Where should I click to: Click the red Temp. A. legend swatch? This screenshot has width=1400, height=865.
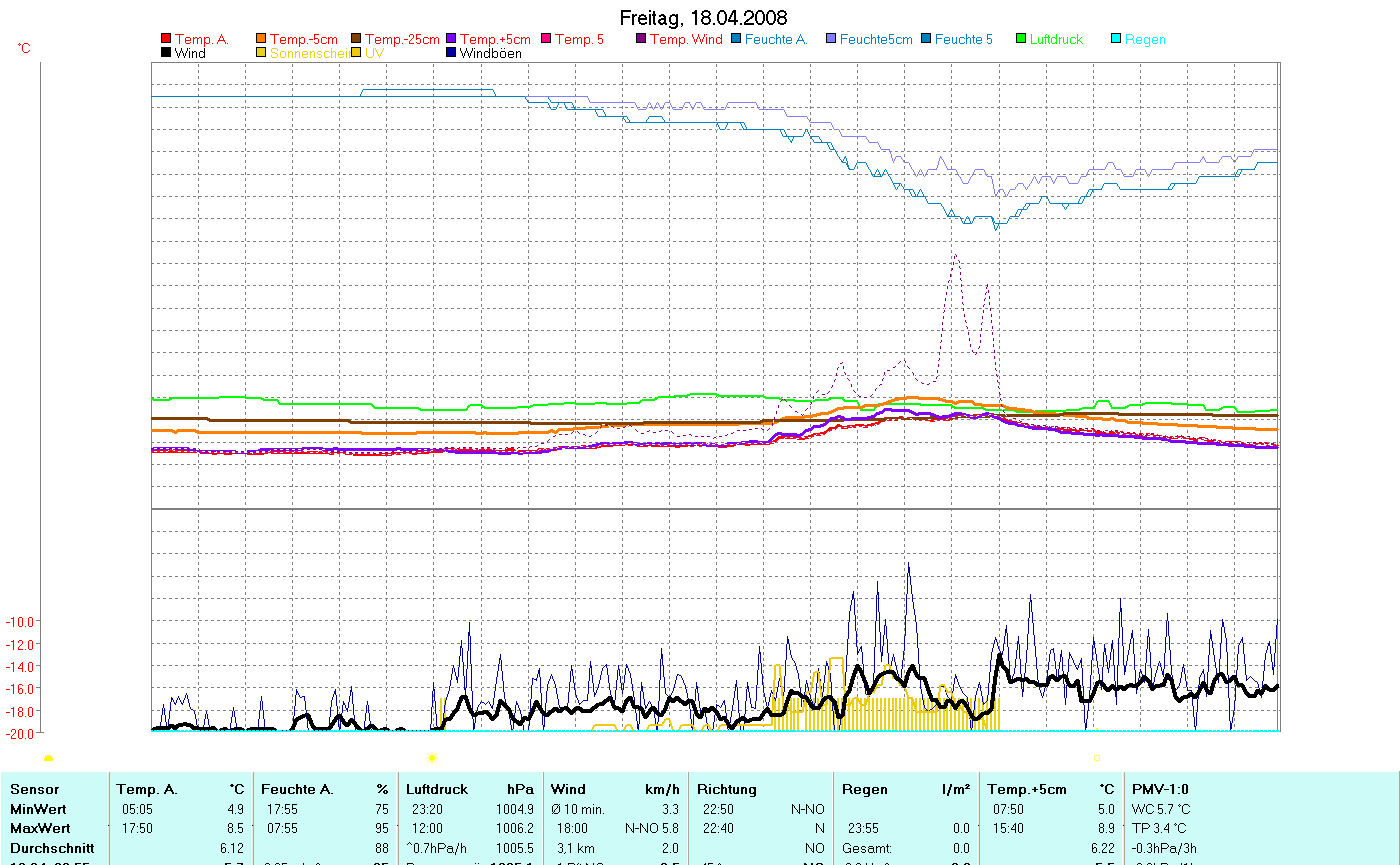pos(166,40)
